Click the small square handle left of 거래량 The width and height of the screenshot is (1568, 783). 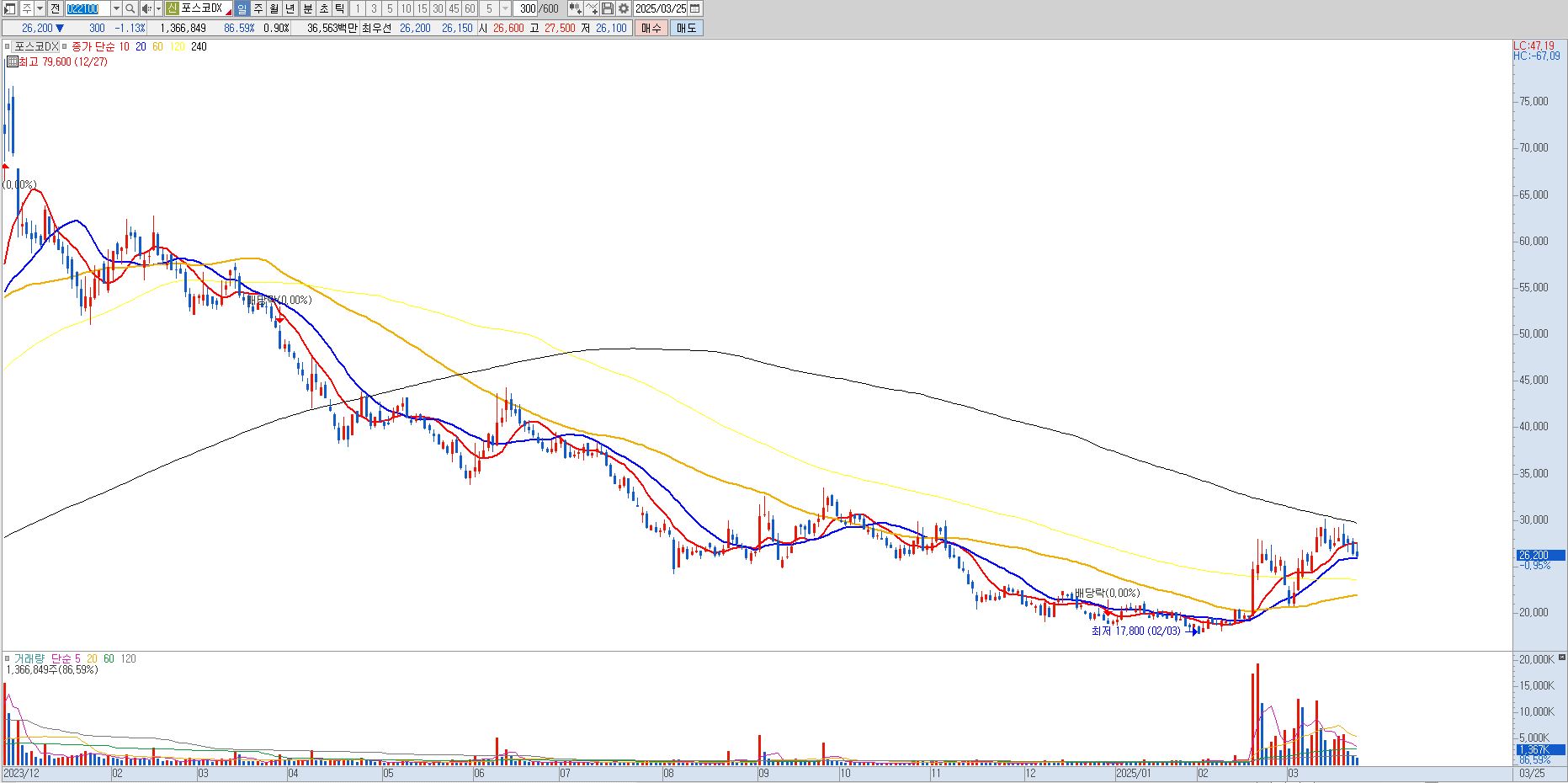pyautogui.click(x=8, y=658)
